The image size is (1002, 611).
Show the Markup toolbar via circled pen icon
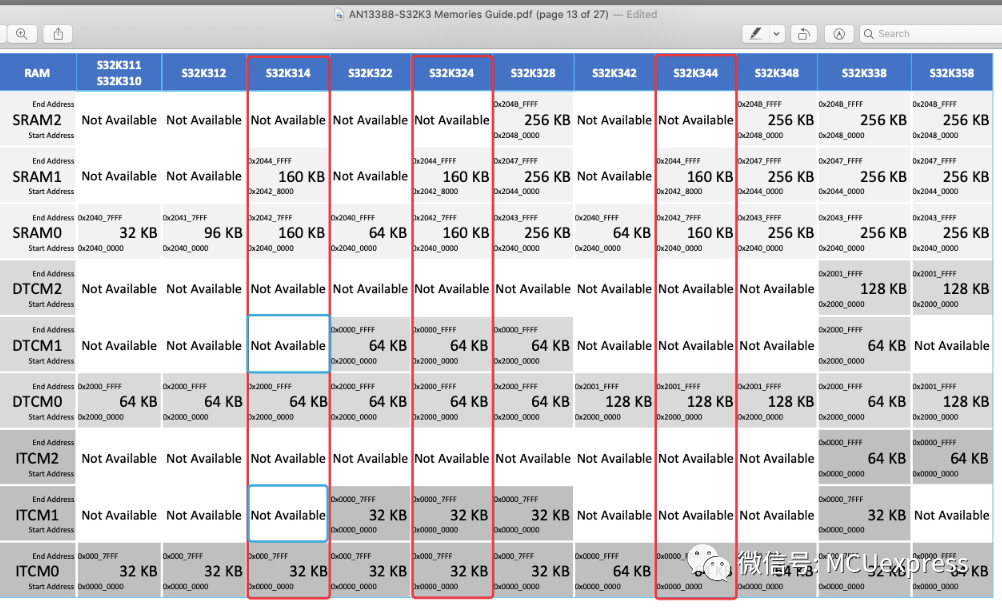(839, 34)
